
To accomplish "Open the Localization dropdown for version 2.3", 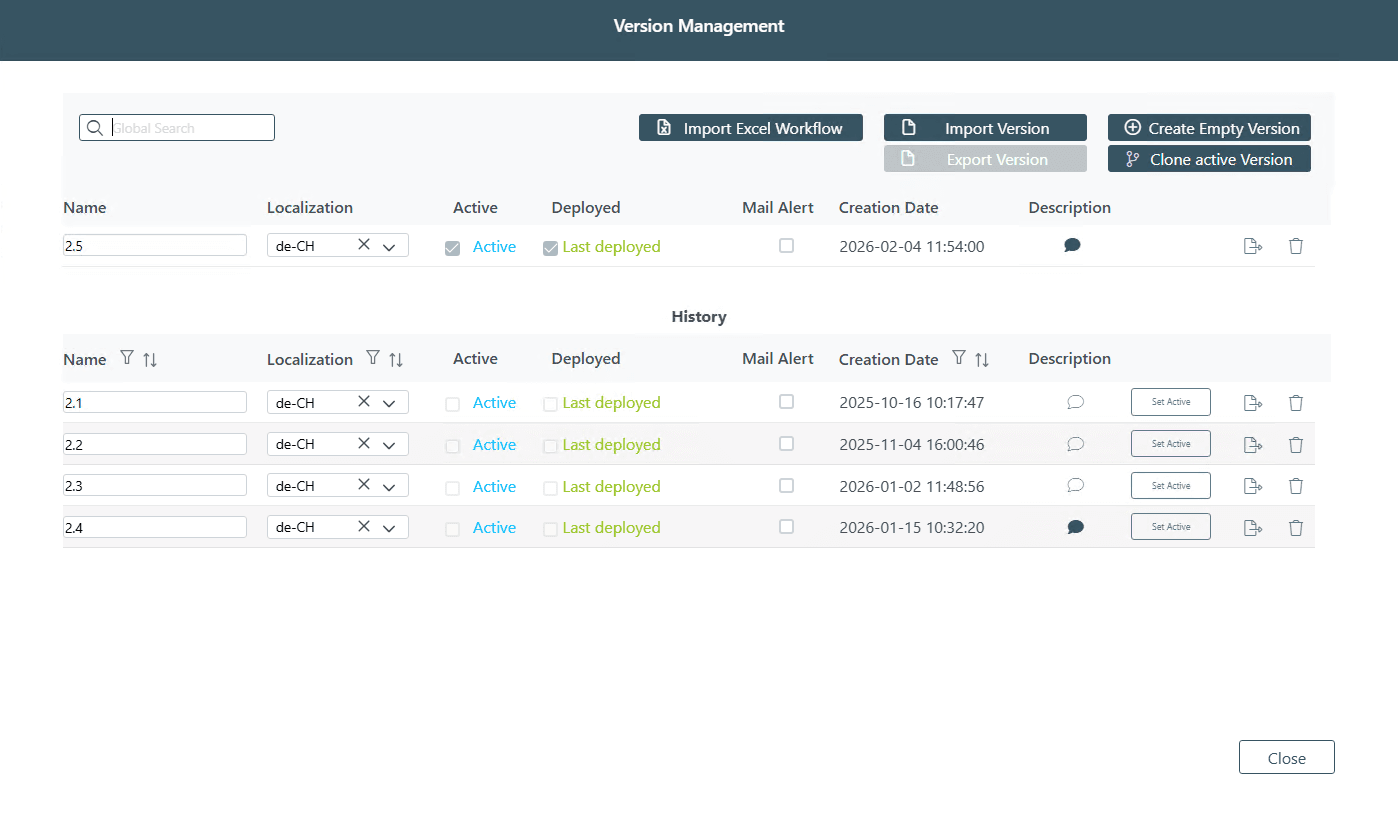I will 389,485.
